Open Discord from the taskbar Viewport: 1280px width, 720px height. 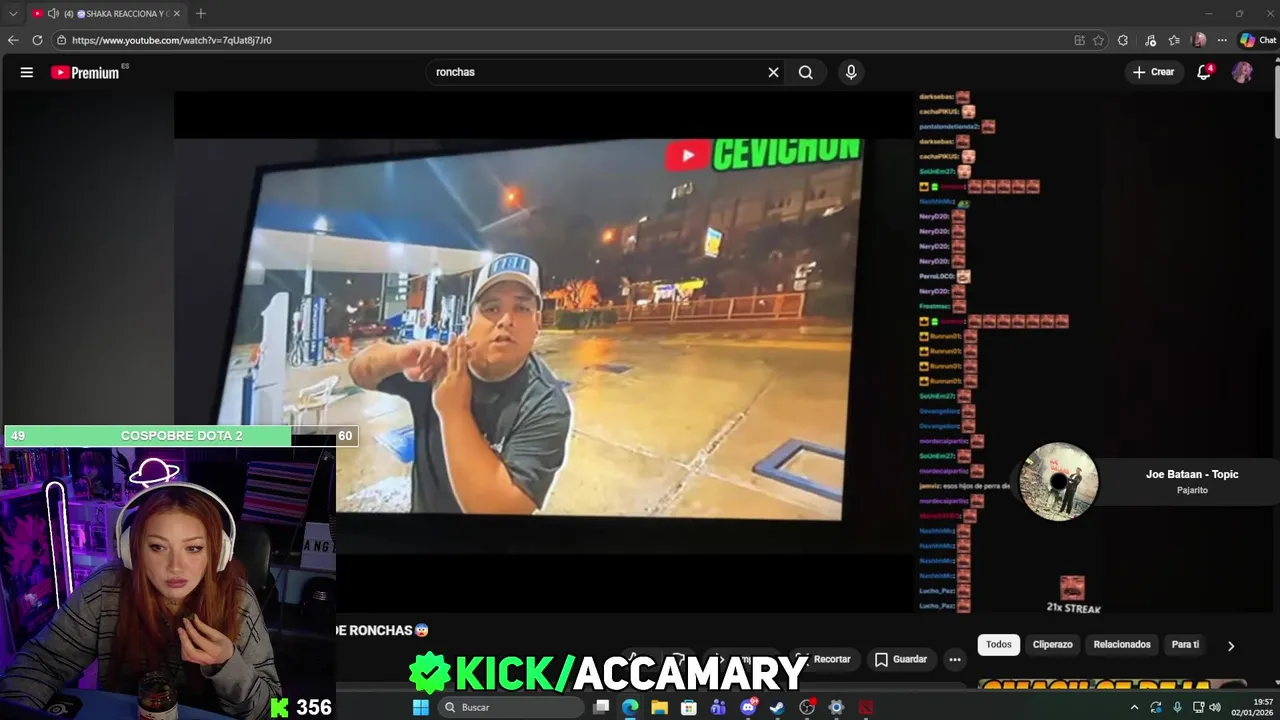pyautogui.click(x=748, y=707)
